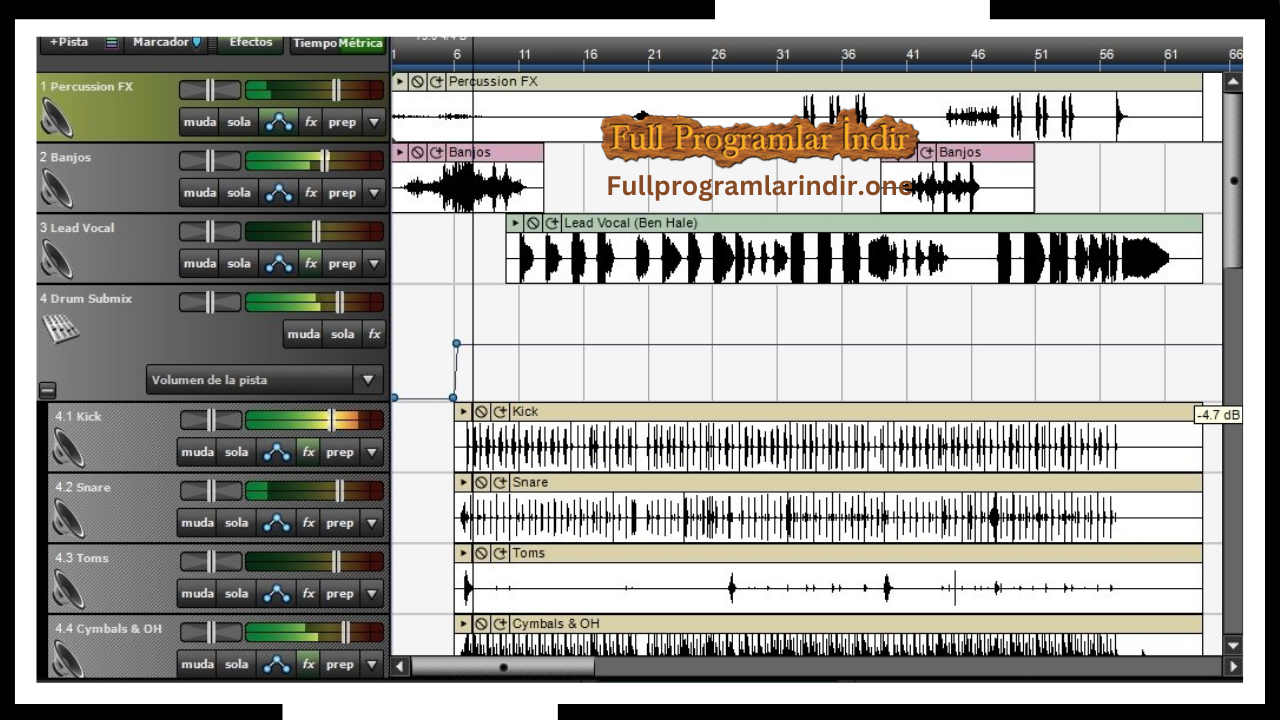Solo the 4.3 Toms track
The height and width of the screenshot is (720, 1280).
point(236,593)
